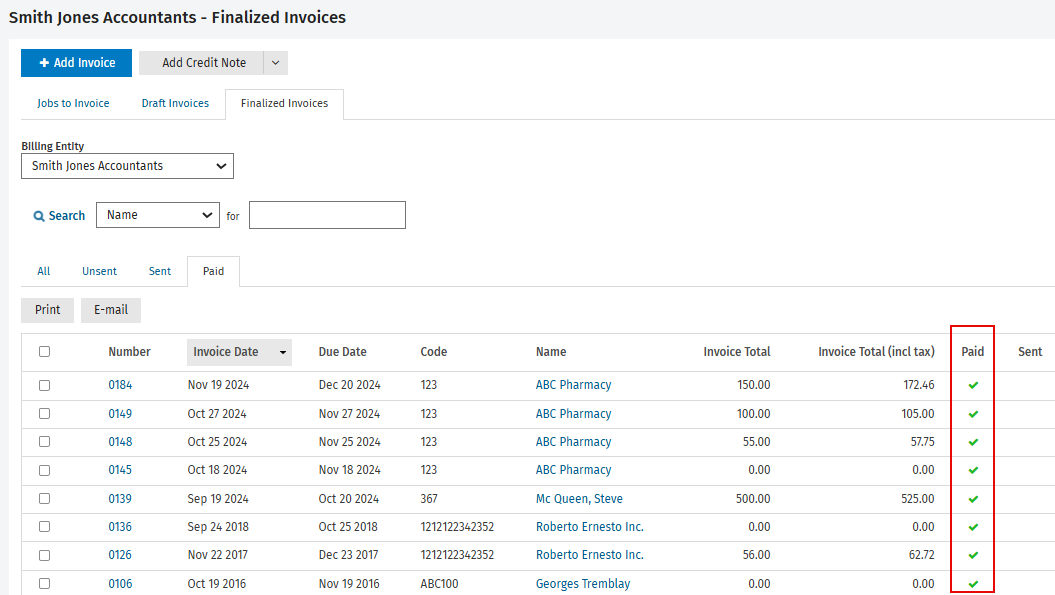Check the box for invoice 0145
This screenshot has width=1055, height=595.
click(44, 470)
